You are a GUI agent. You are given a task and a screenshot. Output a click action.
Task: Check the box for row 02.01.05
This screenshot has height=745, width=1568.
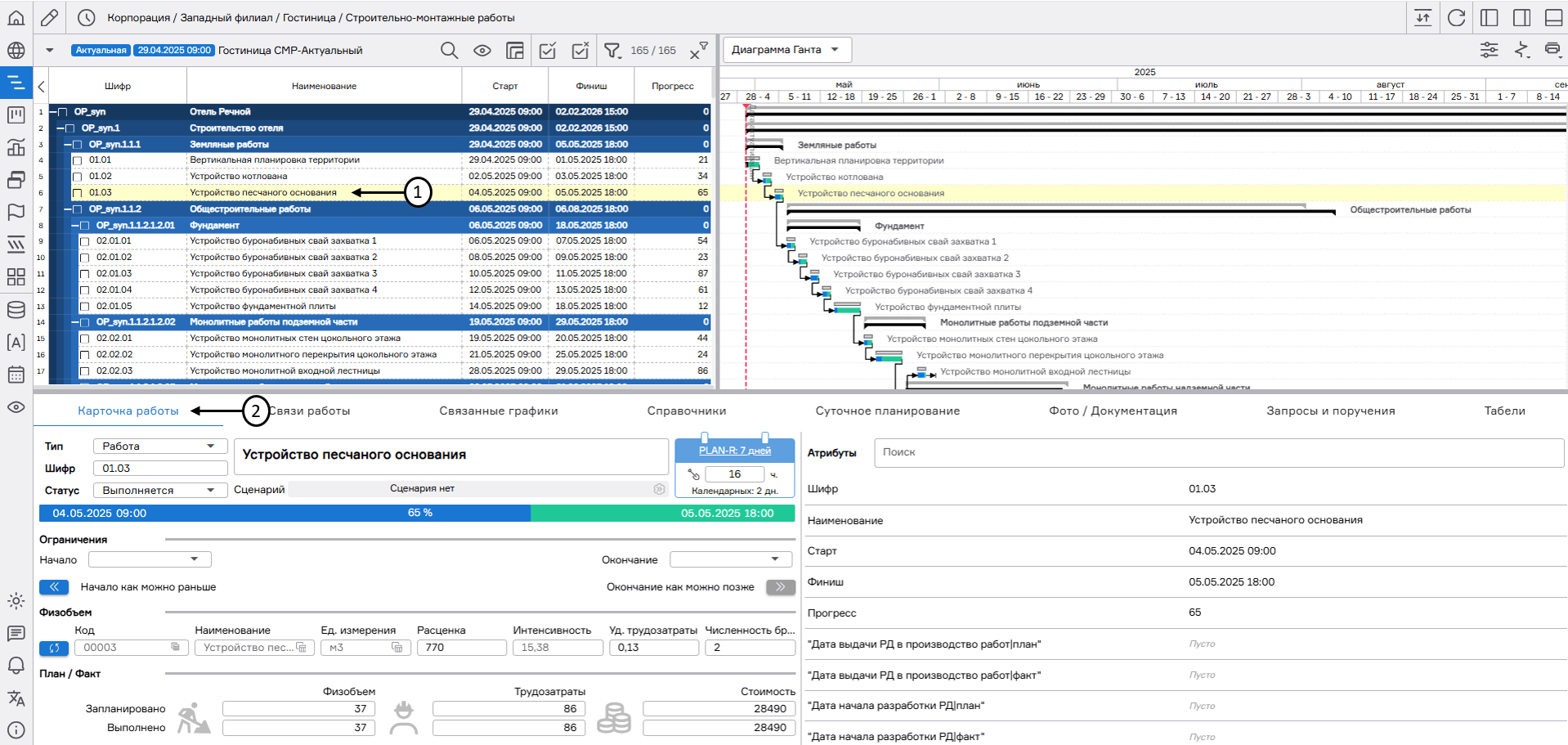84,307
